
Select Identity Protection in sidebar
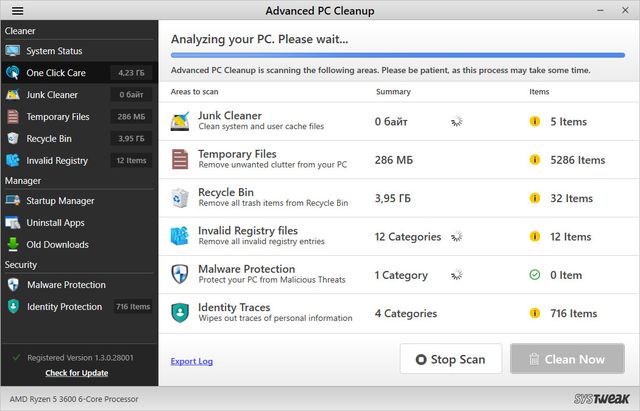(64, 307)
